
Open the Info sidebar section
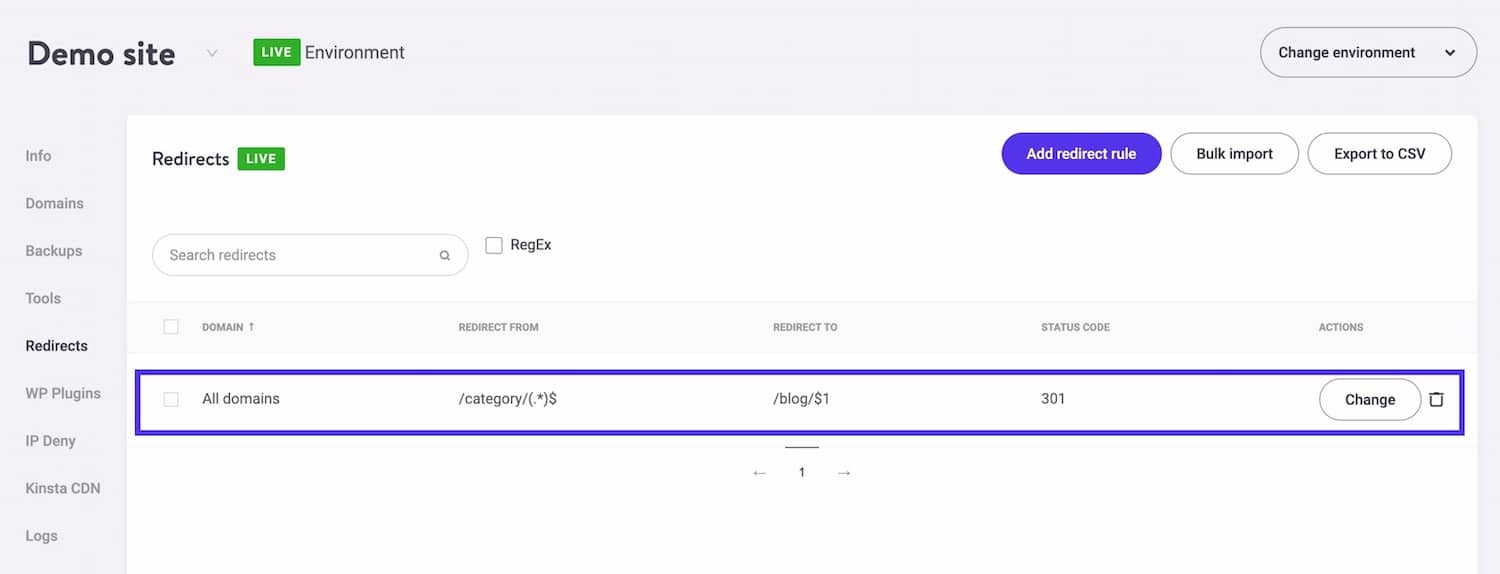pyautogui.click(x=38, y=156)
